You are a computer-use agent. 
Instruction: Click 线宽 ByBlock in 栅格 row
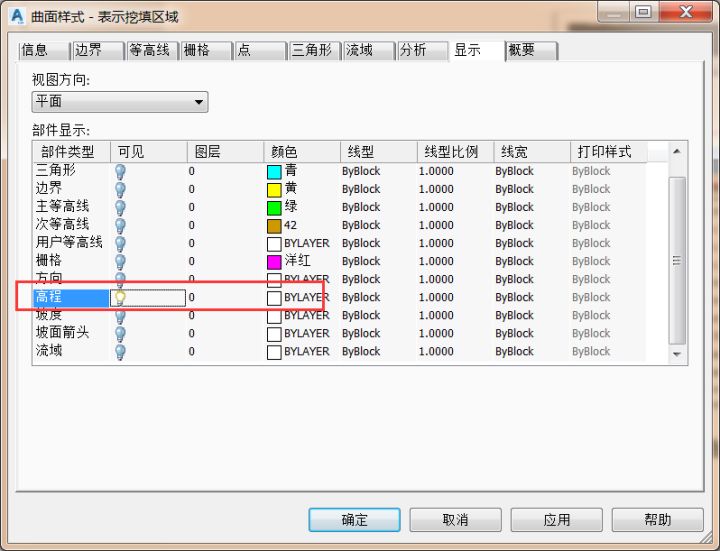tap(514, 261)
